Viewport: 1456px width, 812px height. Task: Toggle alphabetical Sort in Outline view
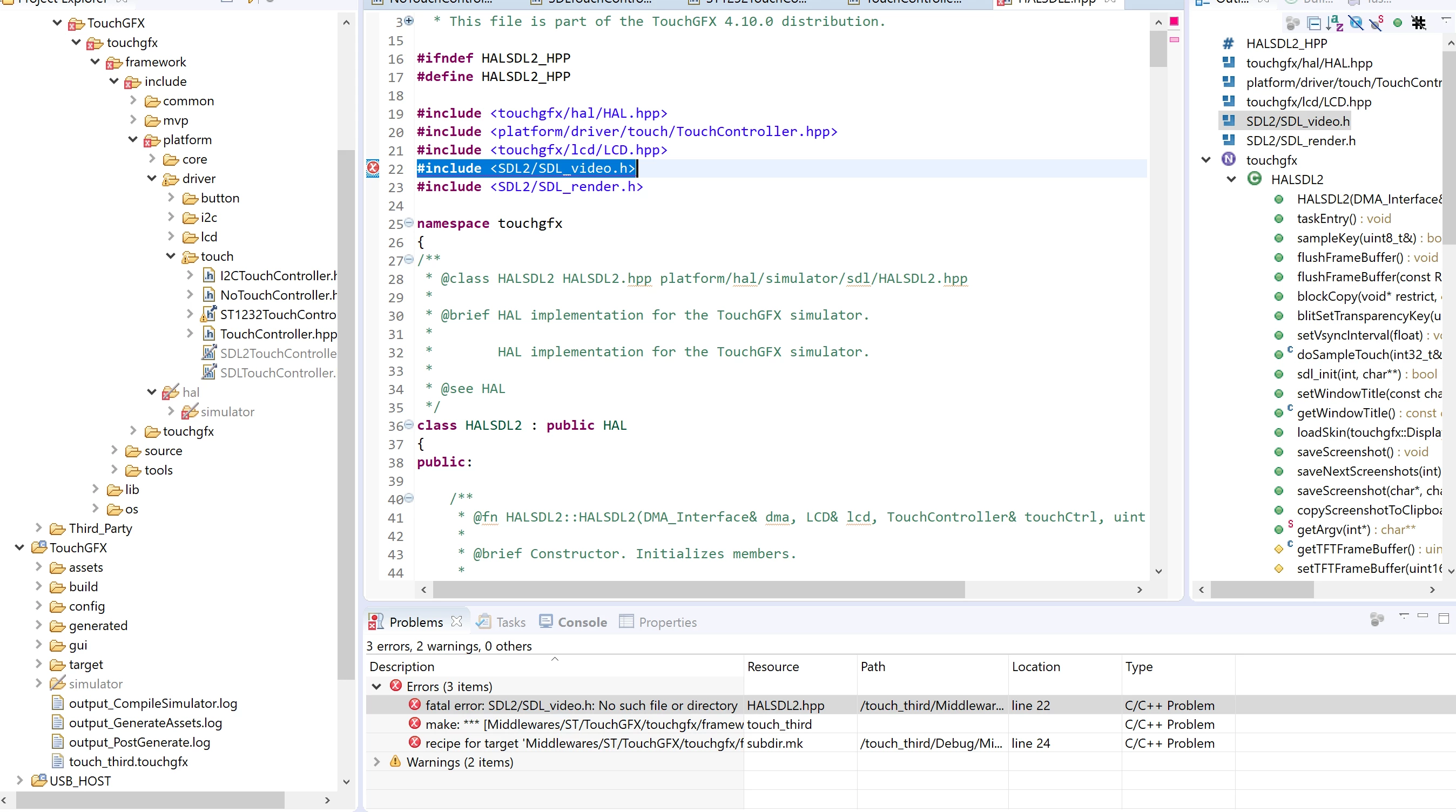pyautogui.click(x=1334, y=23)
